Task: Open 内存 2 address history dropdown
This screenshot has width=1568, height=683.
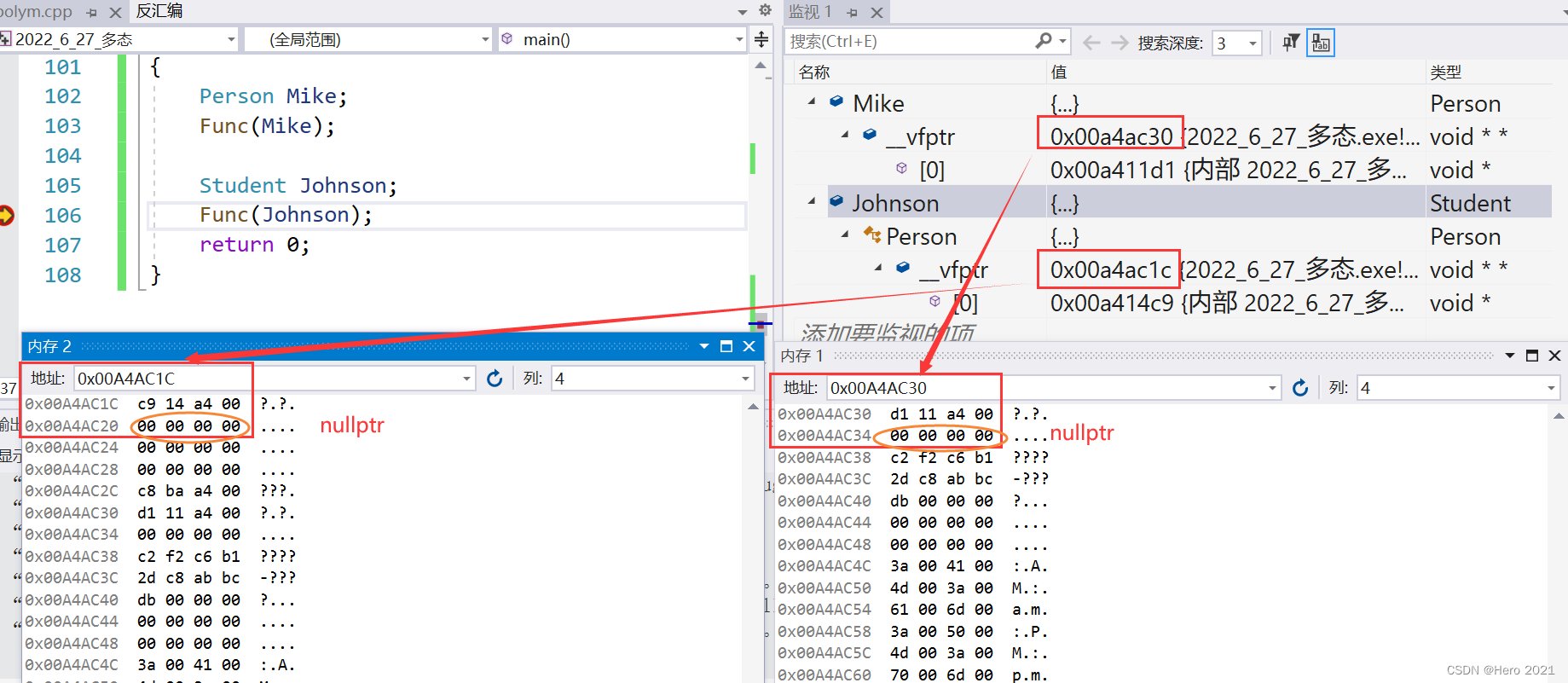Action: pos(466,379)
